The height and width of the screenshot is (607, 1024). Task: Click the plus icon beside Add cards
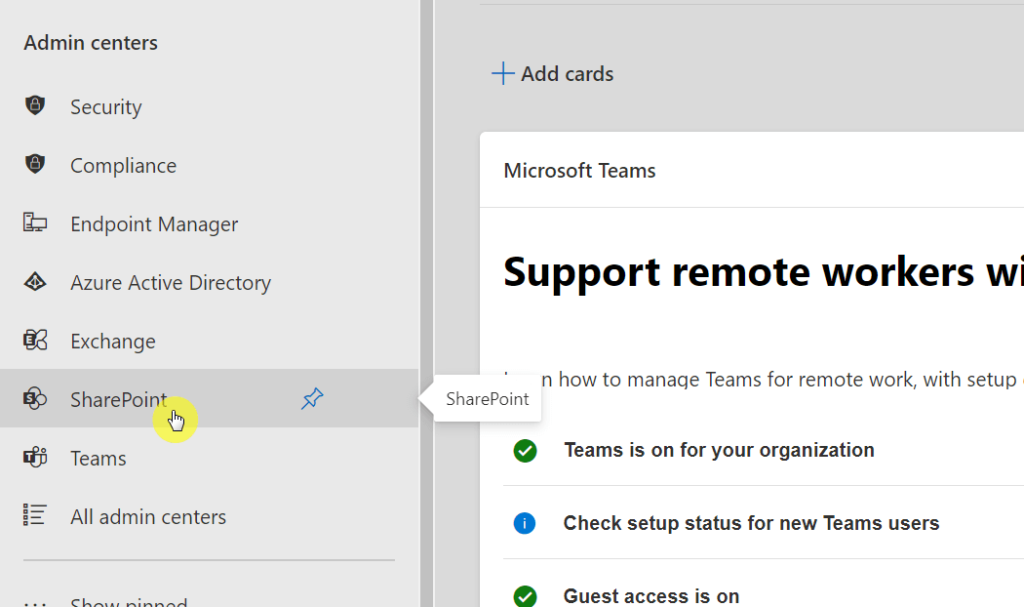pos(503,73)
